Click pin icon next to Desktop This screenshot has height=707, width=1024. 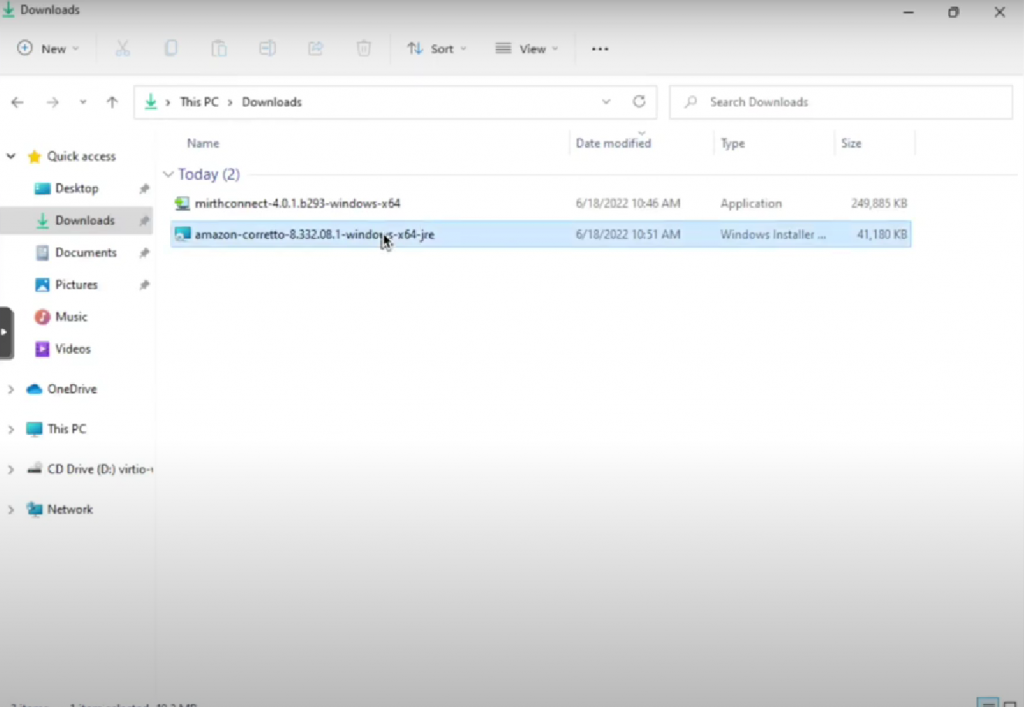[x=144, y=189]
